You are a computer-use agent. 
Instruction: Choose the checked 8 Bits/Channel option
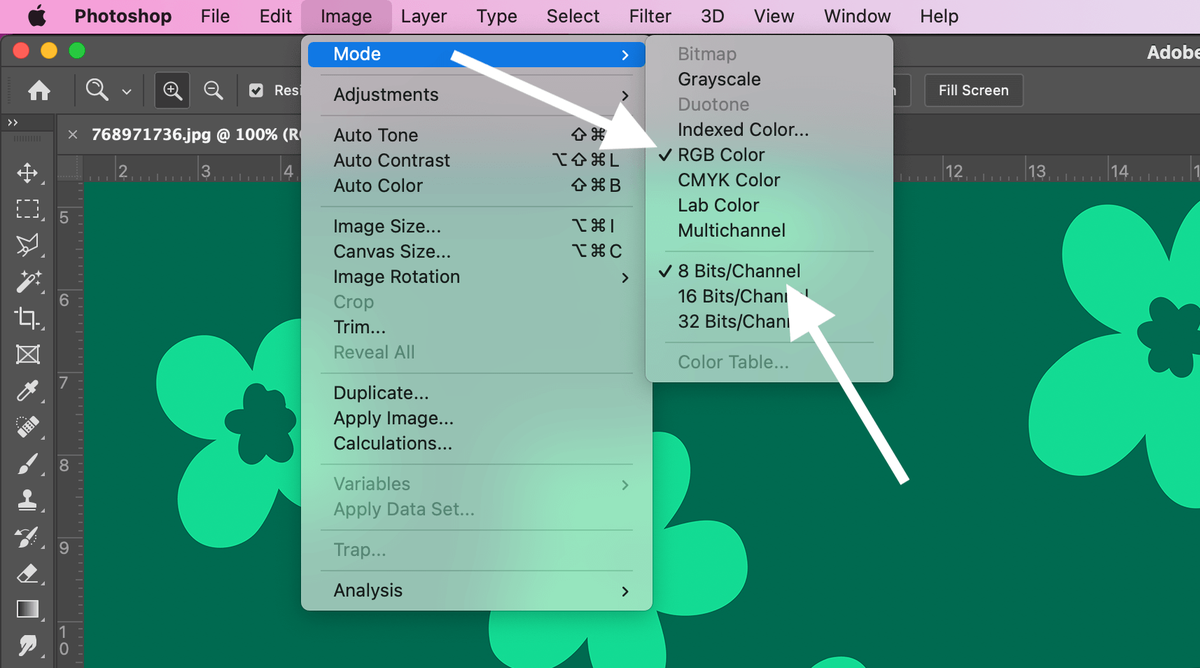(x=738, y=271)
